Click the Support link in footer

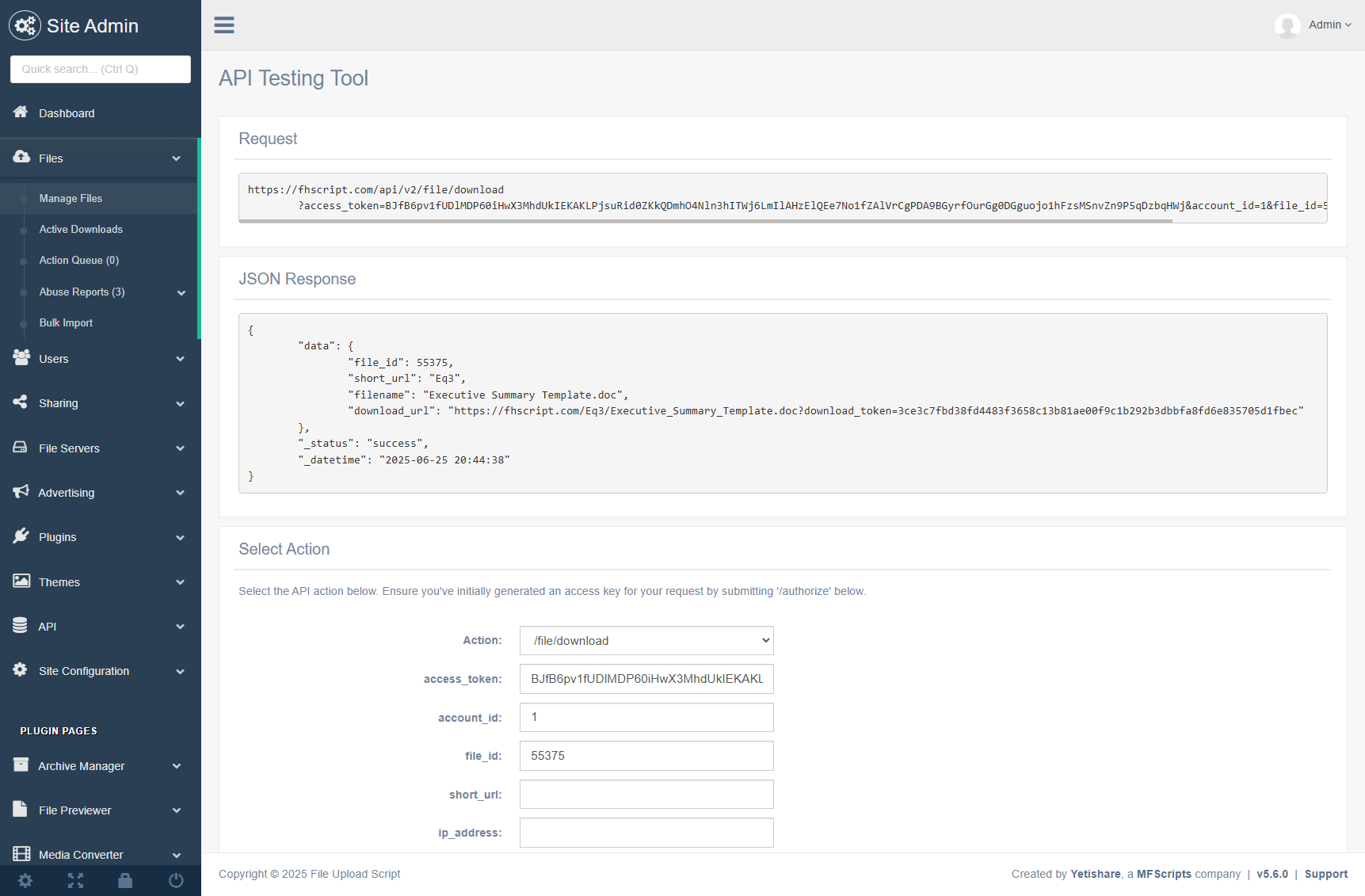coord(1325,874)
